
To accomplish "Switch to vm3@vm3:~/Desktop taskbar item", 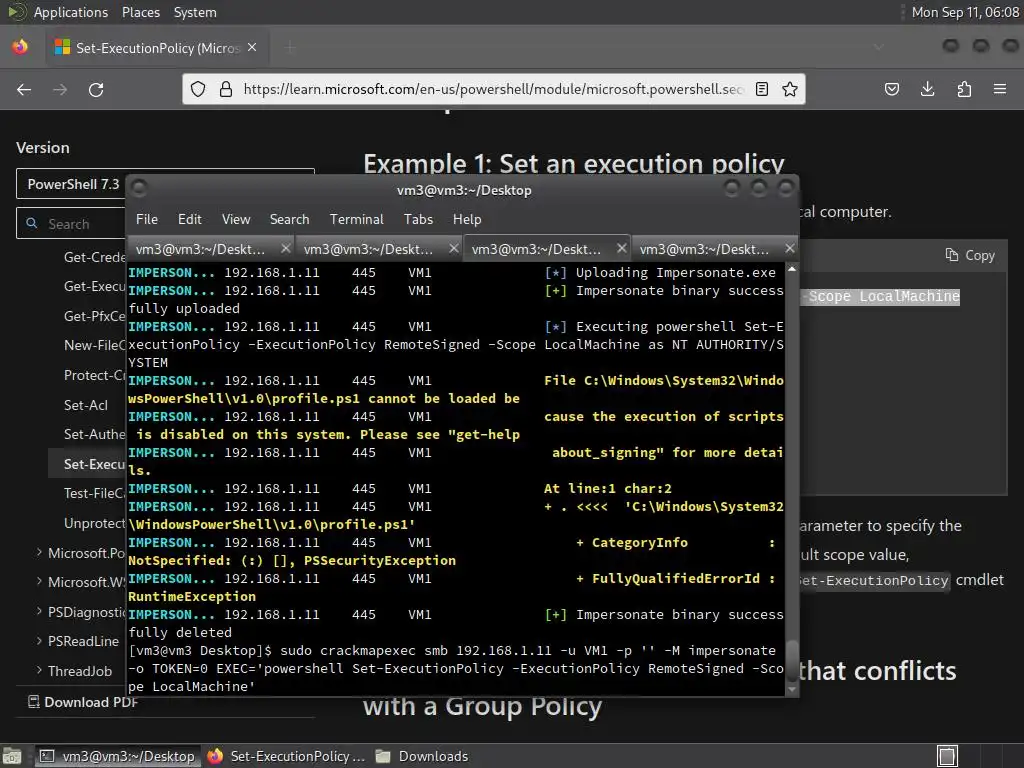I will click(118, 756).
